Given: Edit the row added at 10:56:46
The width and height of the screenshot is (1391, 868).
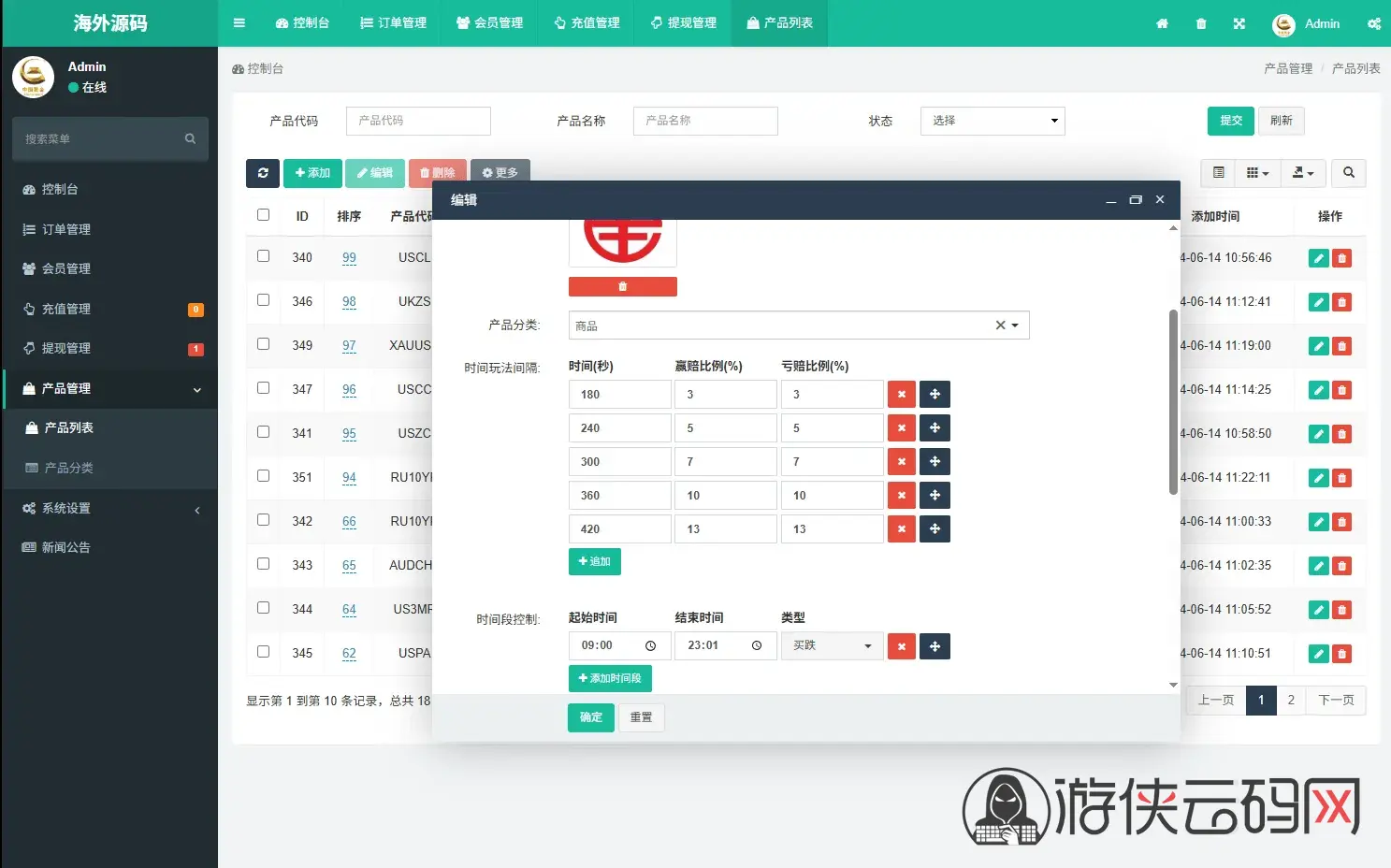Looking at the screenshot, I should pyautogui.click(x=1318, y=258).
